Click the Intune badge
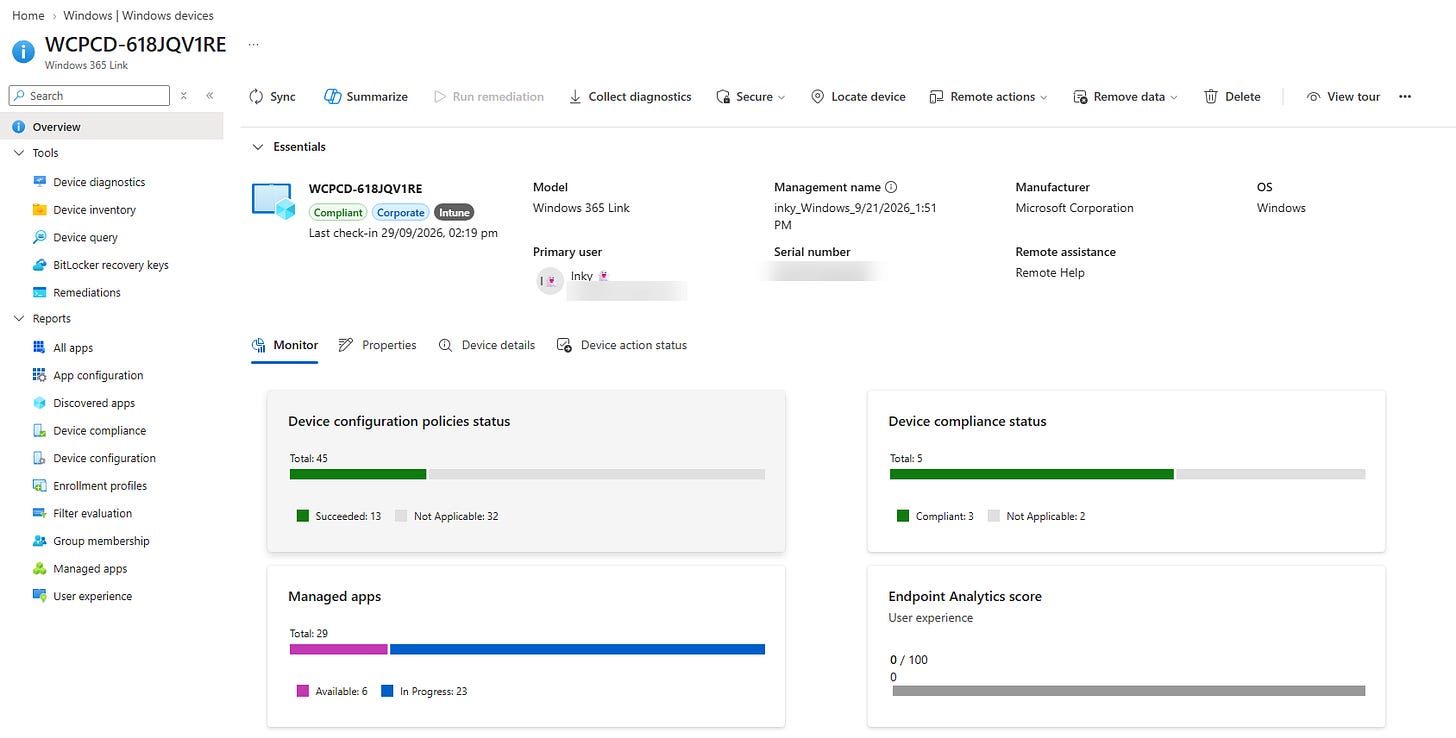This screenshot has height=738, width=1456. point(454,213)
